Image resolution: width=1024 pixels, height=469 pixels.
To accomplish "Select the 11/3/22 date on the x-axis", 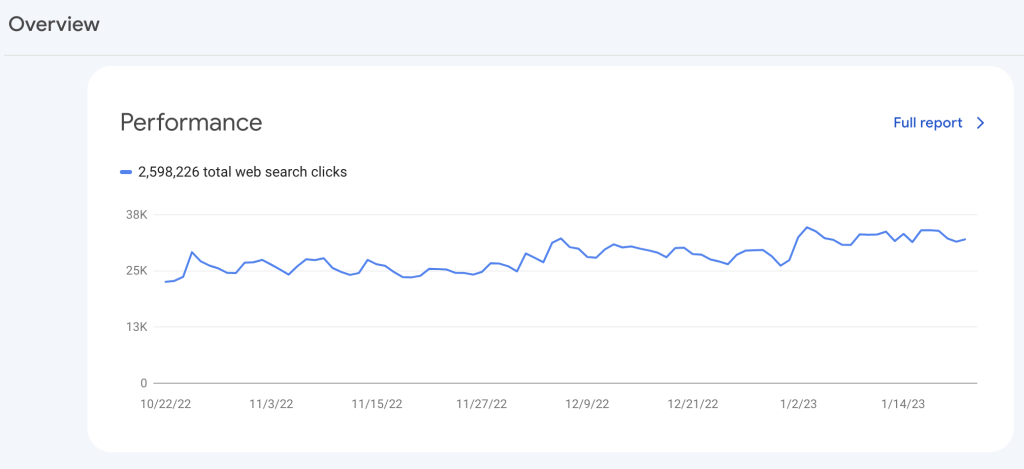I will point(271,404).
